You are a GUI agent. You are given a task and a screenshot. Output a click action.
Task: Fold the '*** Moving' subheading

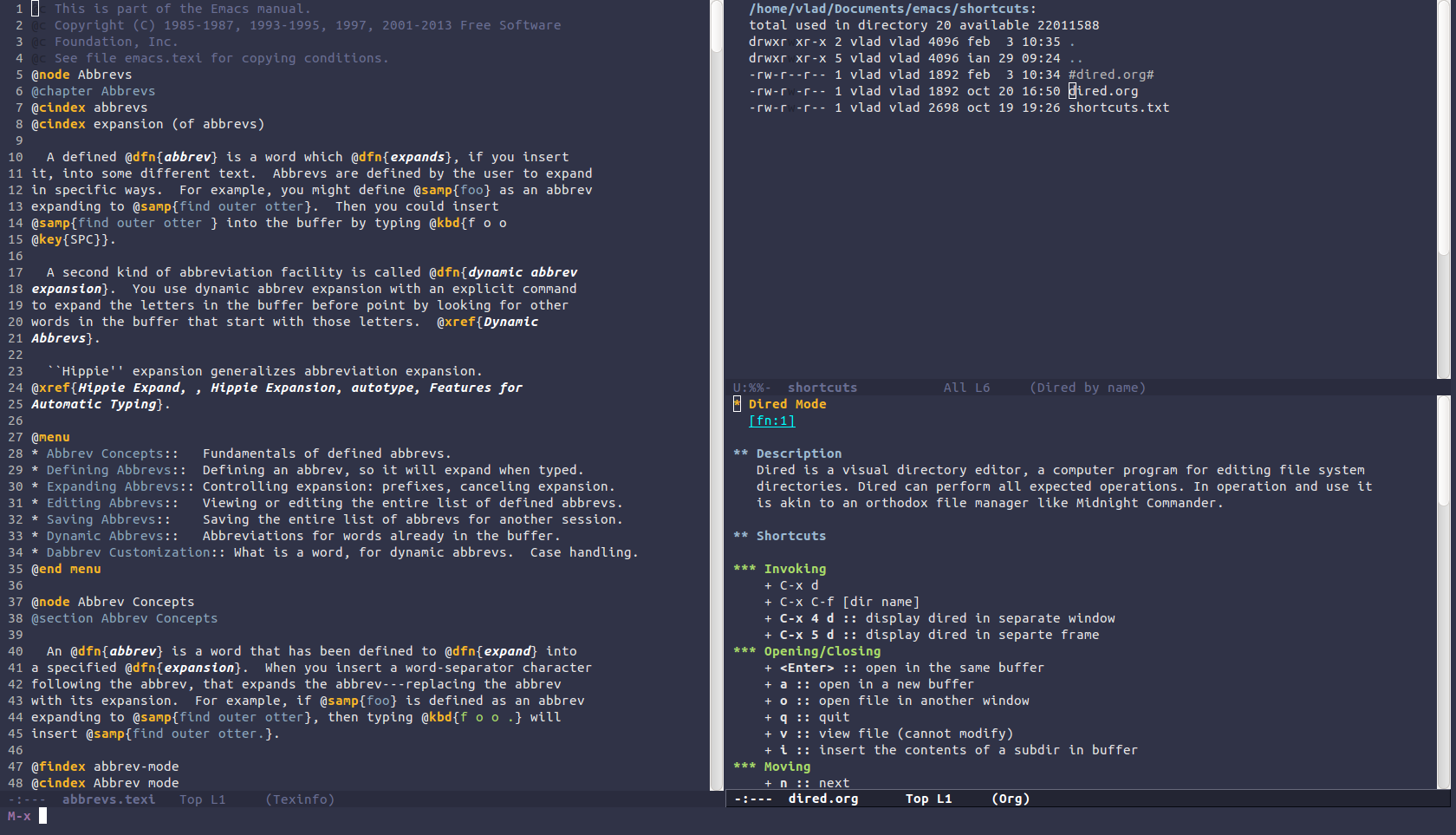click(x=771, y=767)
